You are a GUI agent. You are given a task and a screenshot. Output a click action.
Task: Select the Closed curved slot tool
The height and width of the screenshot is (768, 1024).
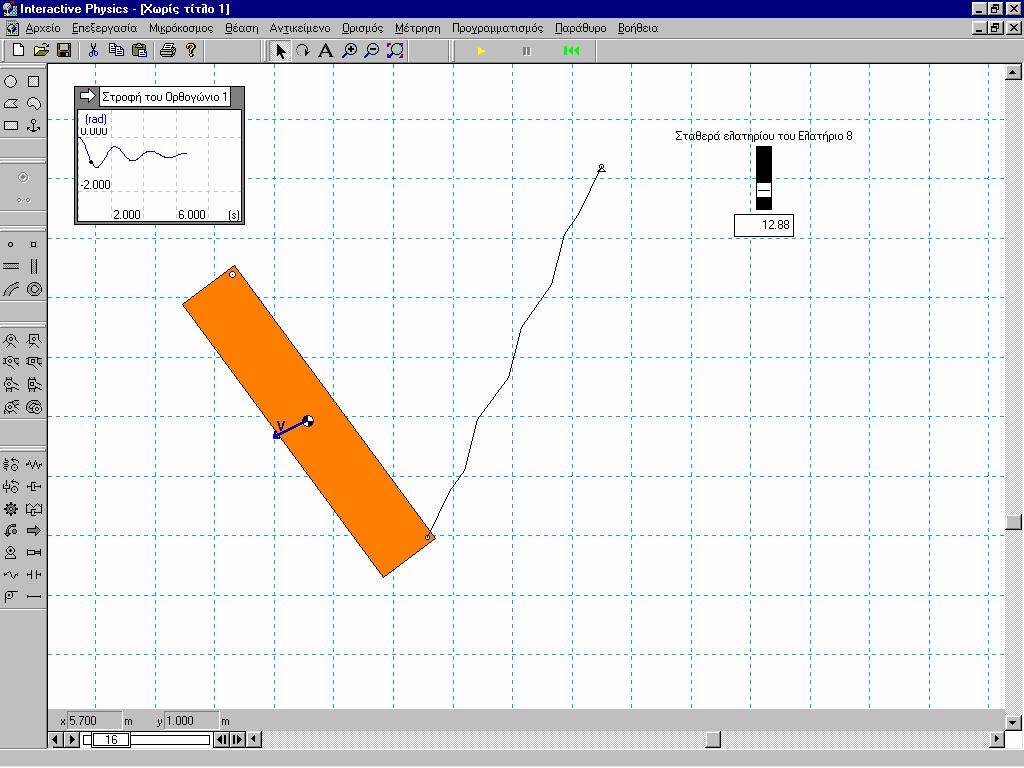(33, 289)
